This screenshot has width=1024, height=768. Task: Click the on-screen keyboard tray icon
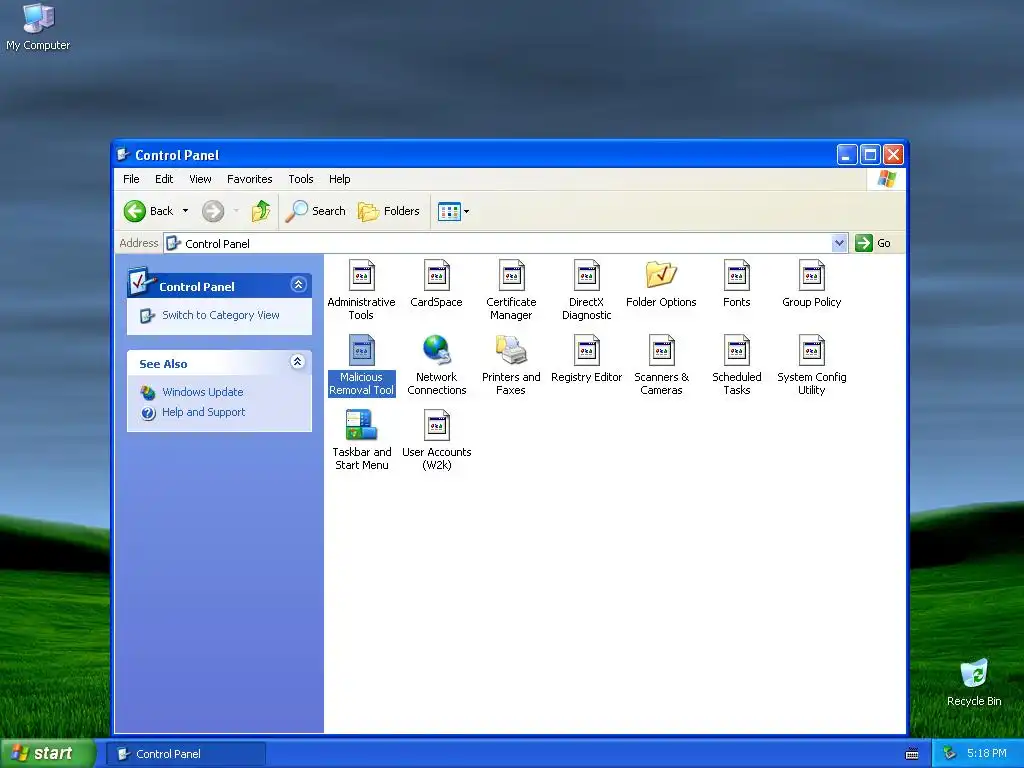pos(912,754)
